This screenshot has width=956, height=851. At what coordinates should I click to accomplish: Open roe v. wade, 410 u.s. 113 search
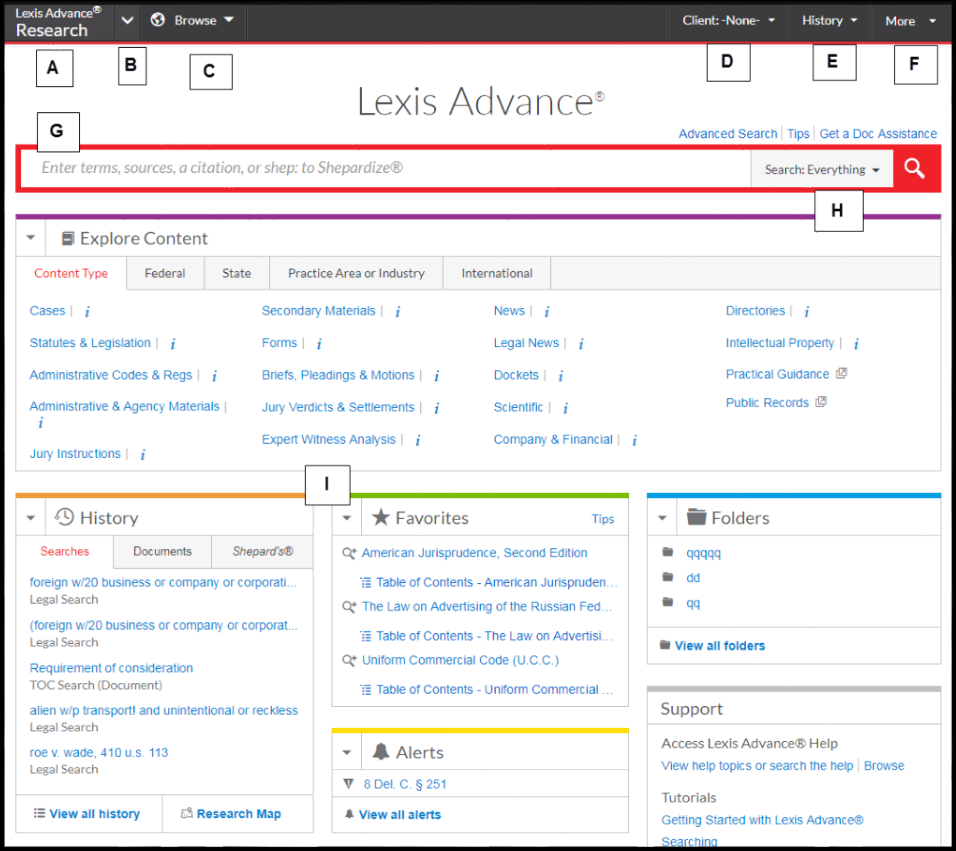click(99, 753)
